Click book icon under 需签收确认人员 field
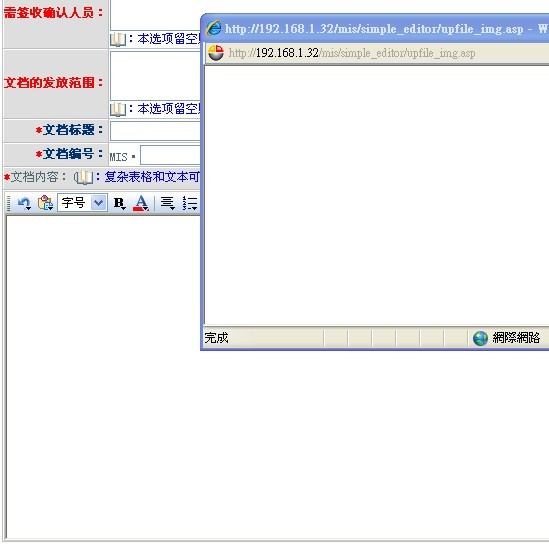This screenshot has height=546, width=549. click(x=118, y=39)
